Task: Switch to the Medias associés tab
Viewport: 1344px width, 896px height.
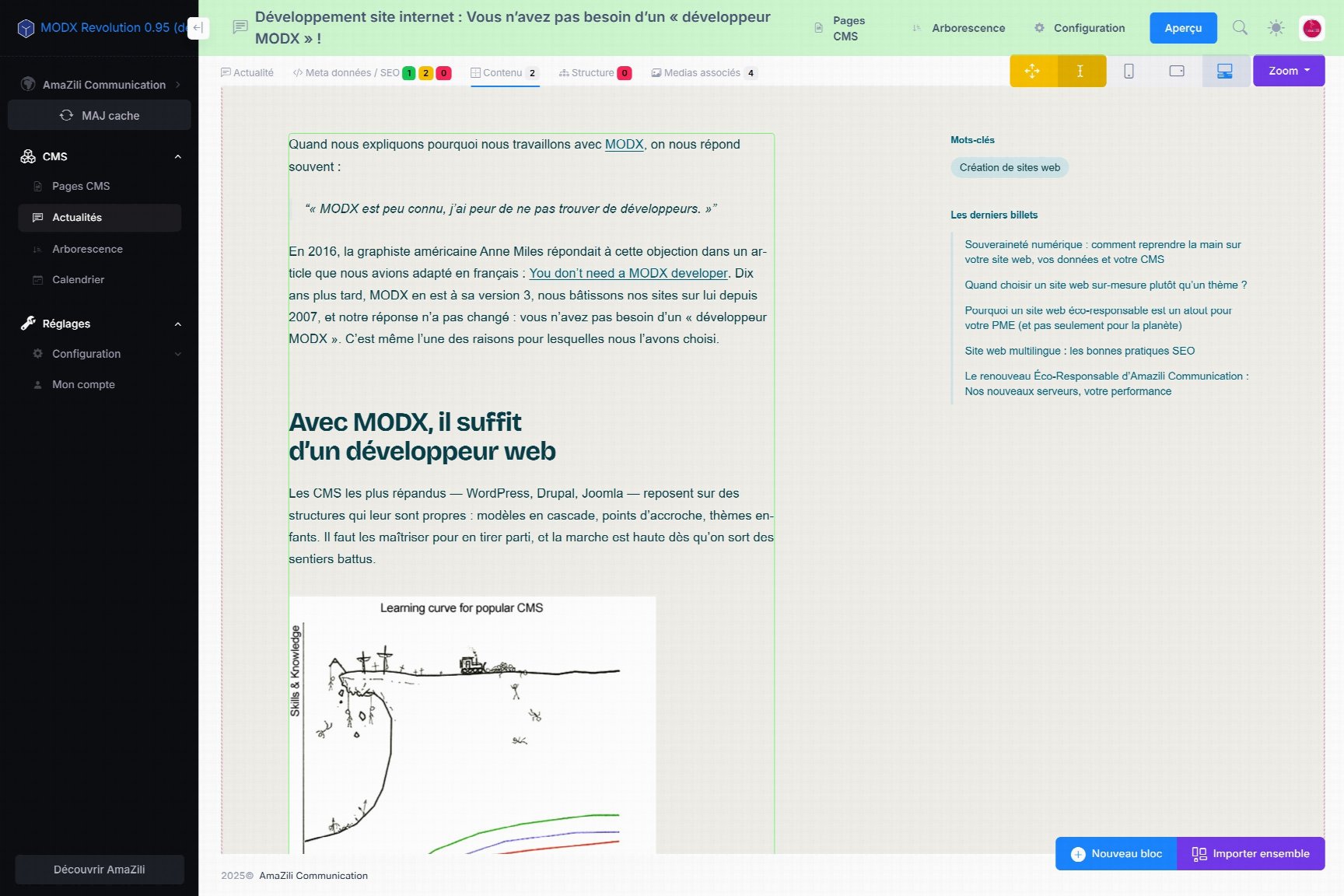Action: pos(704,73)
